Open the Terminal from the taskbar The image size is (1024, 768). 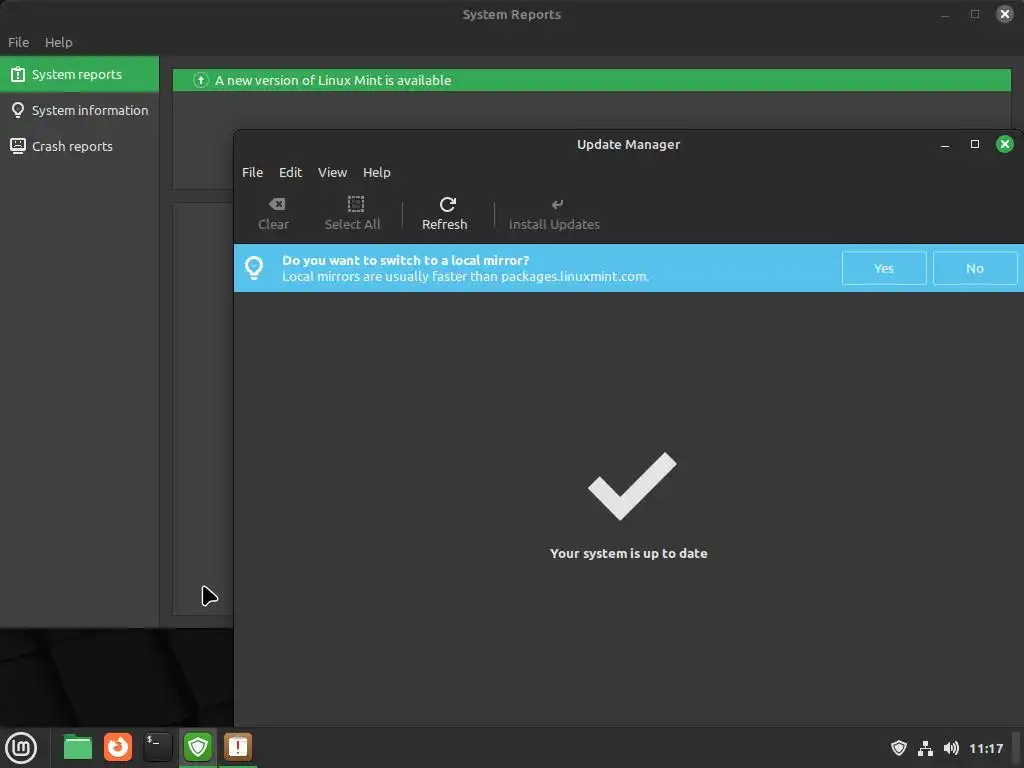158,748
